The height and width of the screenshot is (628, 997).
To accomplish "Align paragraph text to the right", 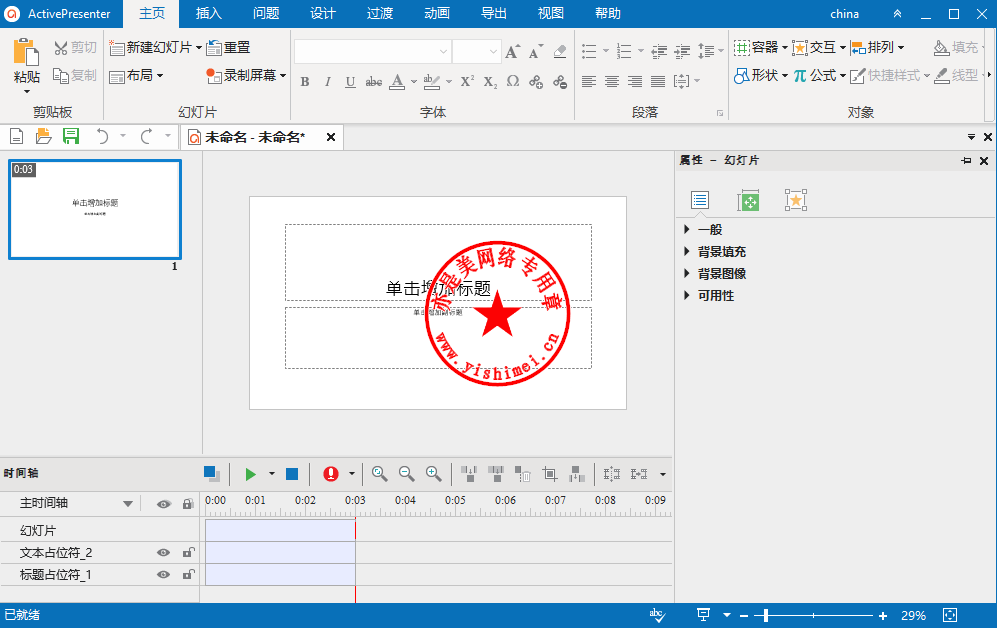I will tap(635, 81).
